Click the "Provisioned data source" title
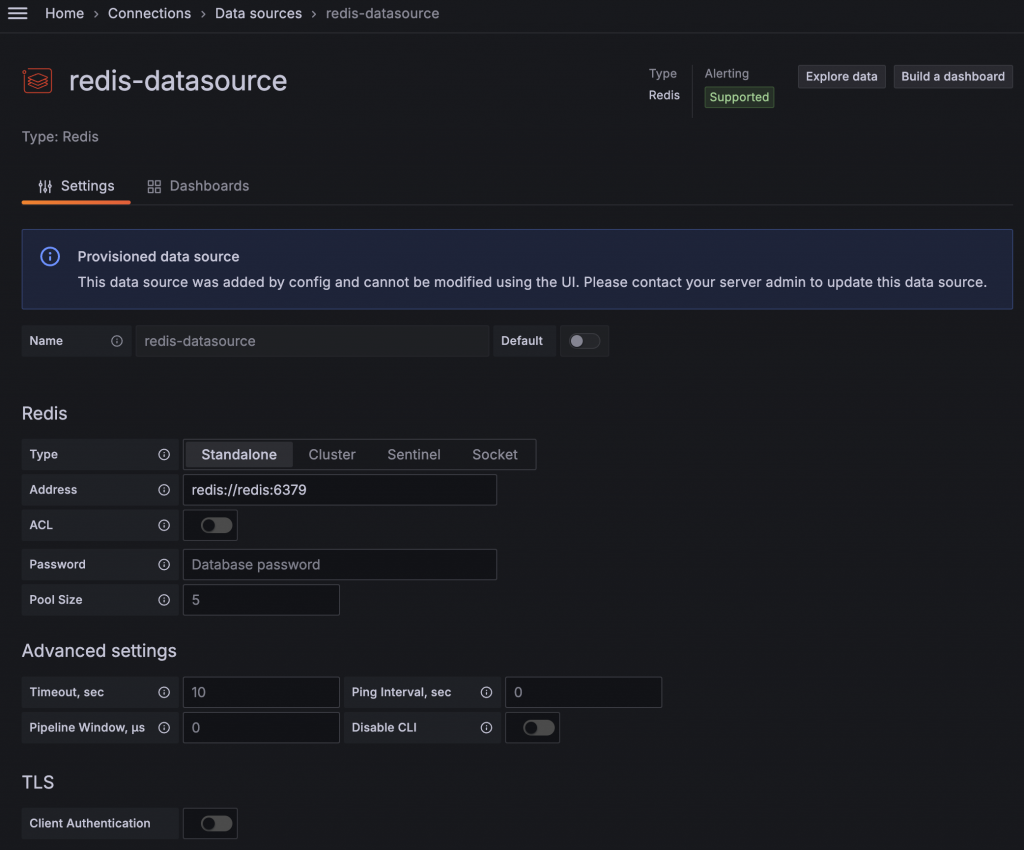This screenshot has height=850, width=1024. 158,257
